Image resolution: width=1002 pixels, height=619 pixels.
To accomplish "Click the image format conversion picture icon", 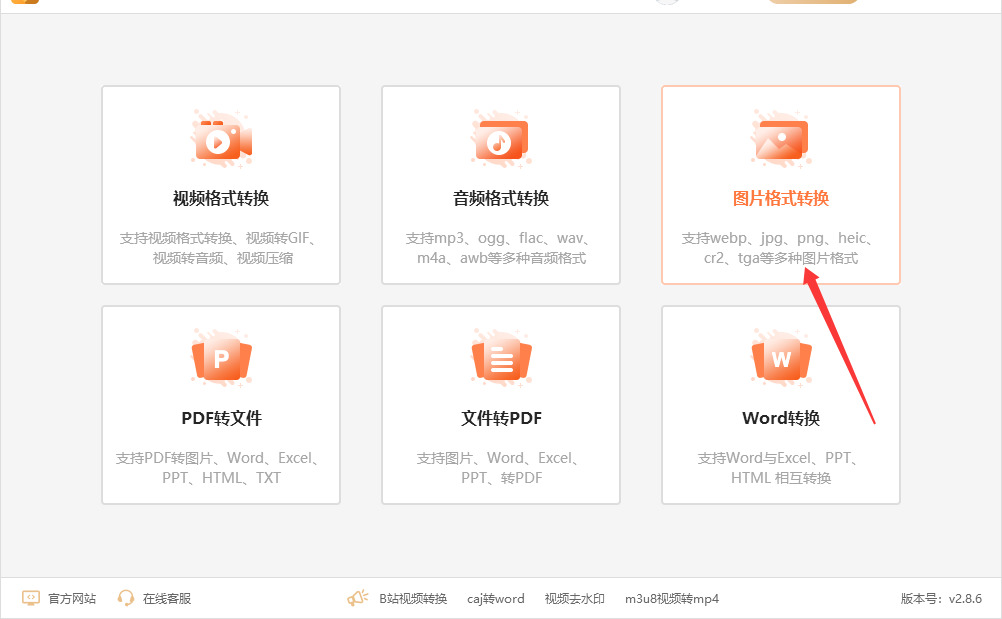I will coord(781,139).
